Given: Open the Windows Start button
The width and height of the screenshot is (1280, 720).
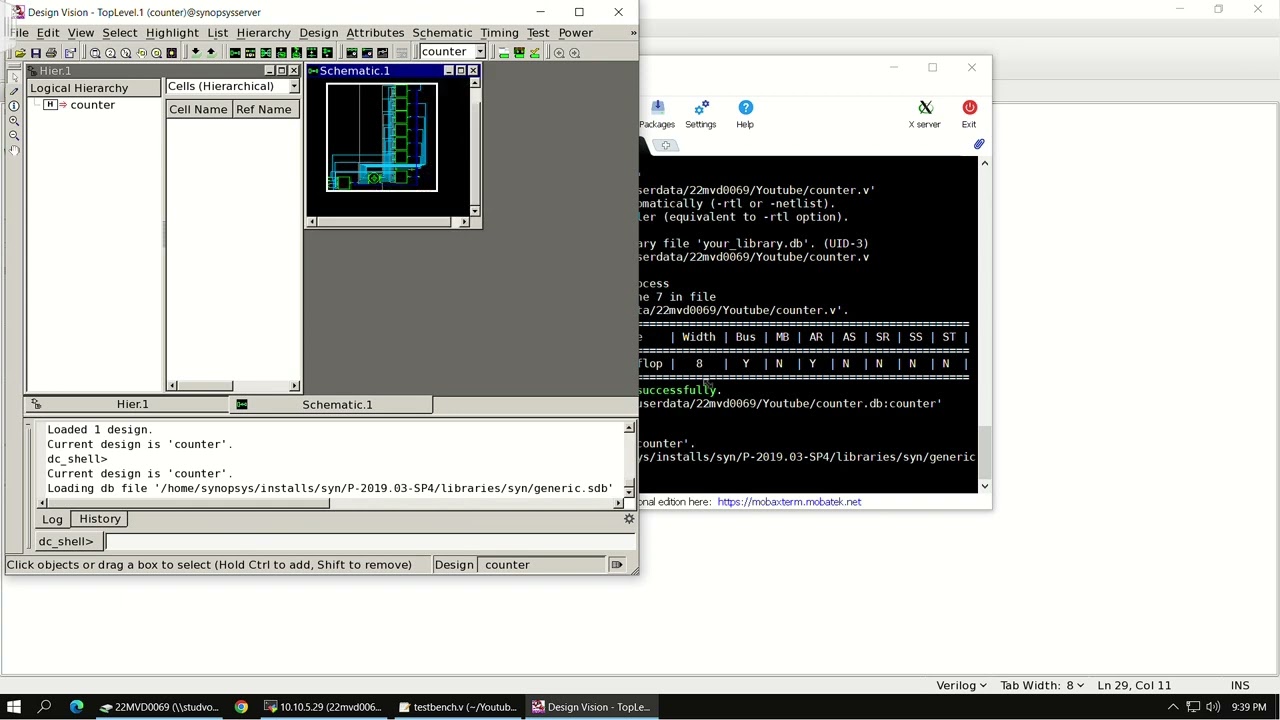Looking at the screenshot, I should 14,707.
